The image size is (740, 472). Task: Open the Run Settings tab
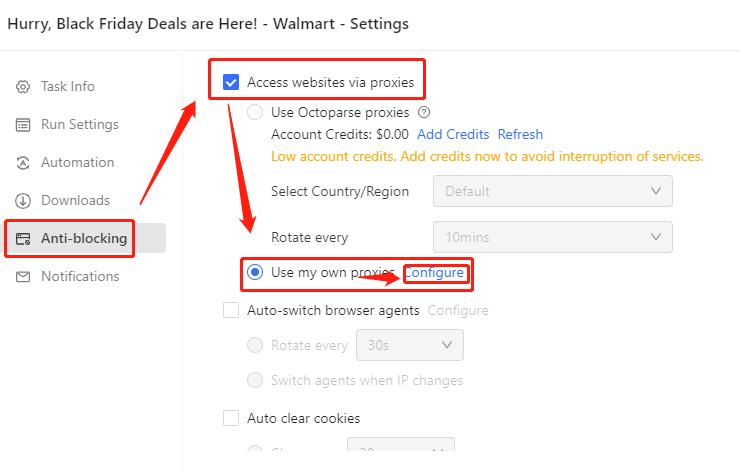[x=79, y=125]
